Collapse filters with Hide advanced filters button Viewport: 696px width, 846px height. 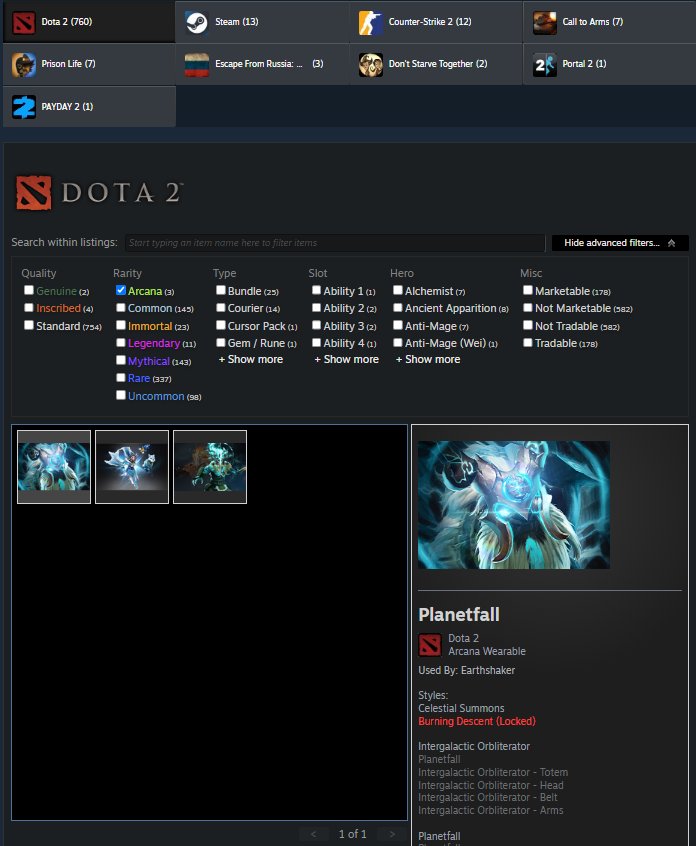tap(620, 243)
